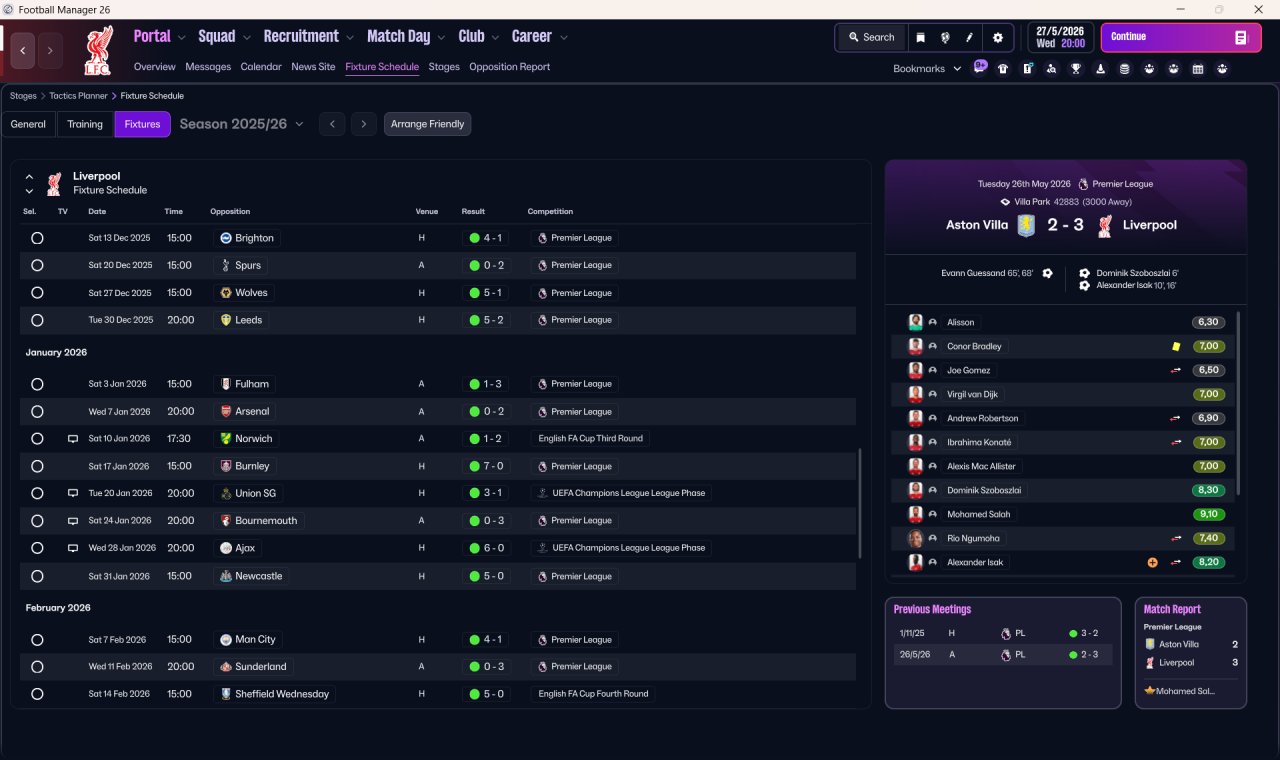Click the orange injury icon beside Alexander Isak
This screenshot has width=1280, height=760.
pos(1152,562)
